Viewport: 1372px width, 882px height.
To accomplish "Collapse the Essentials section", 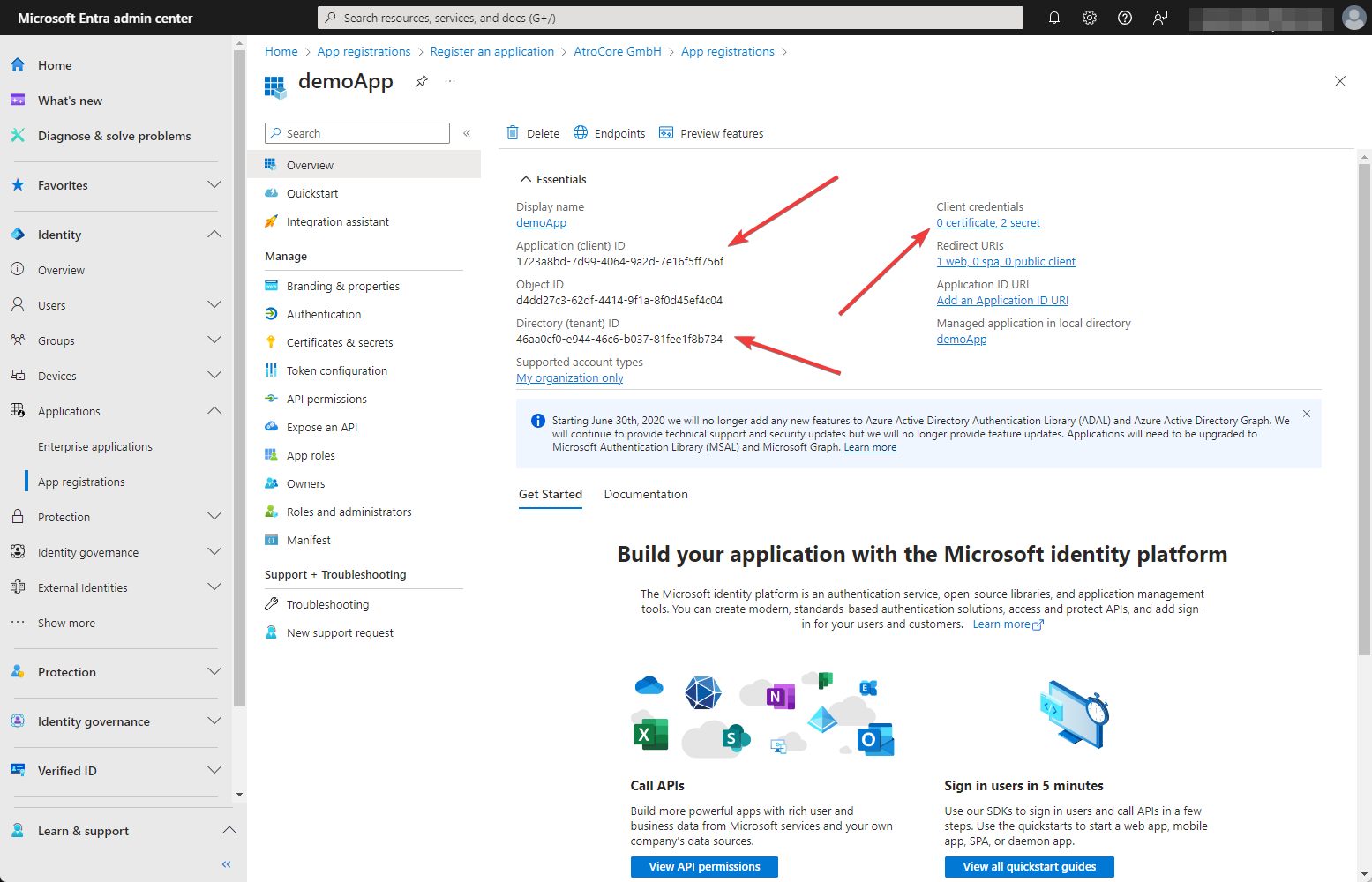I will pos(526,179).
